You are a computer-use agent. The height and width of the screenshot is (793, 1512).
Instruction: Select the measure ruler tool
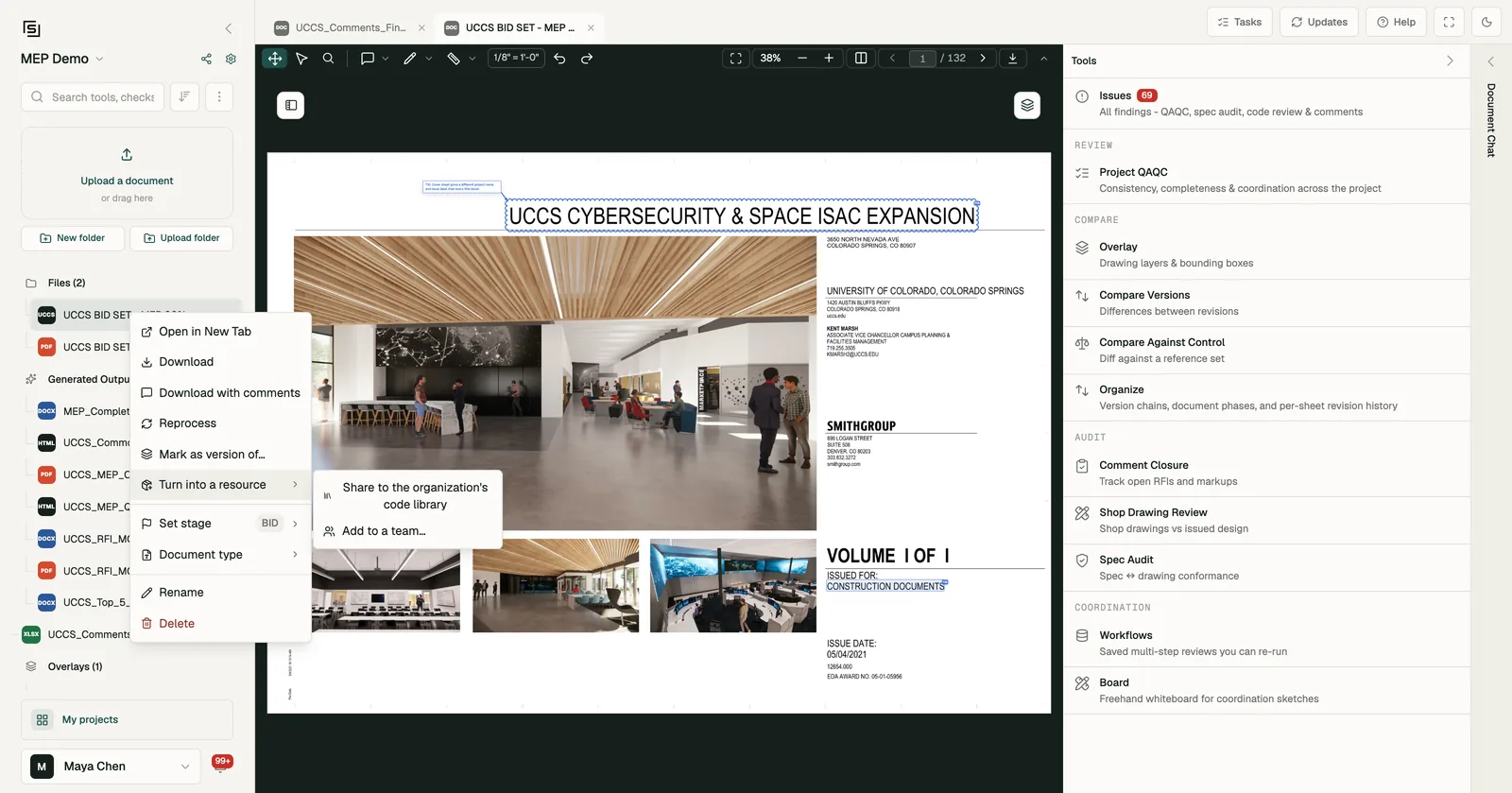(x=454, y=59)
